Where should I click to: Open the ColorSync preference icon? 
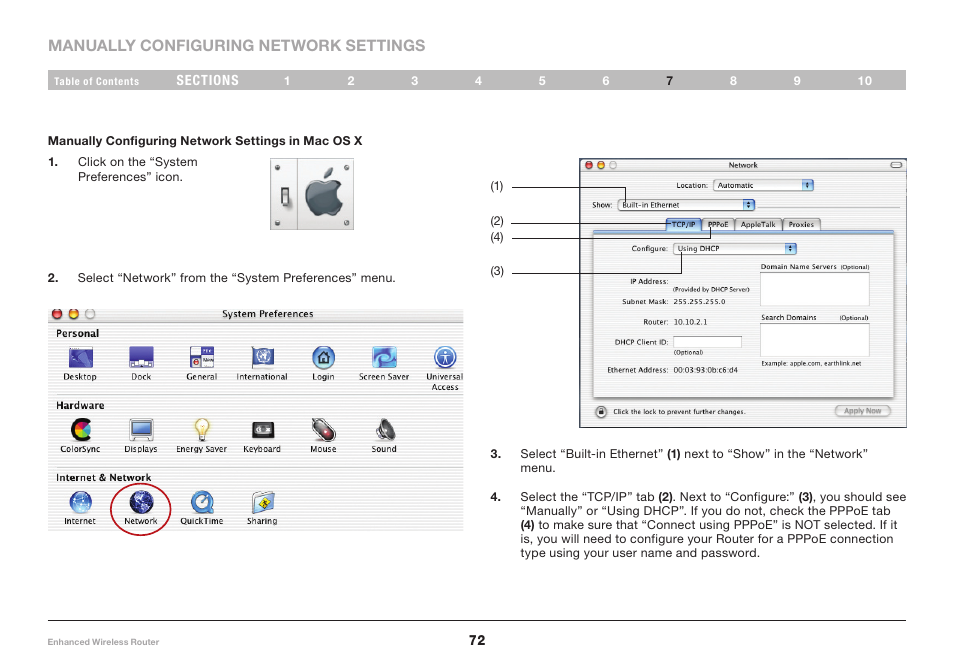coord(80,430)
